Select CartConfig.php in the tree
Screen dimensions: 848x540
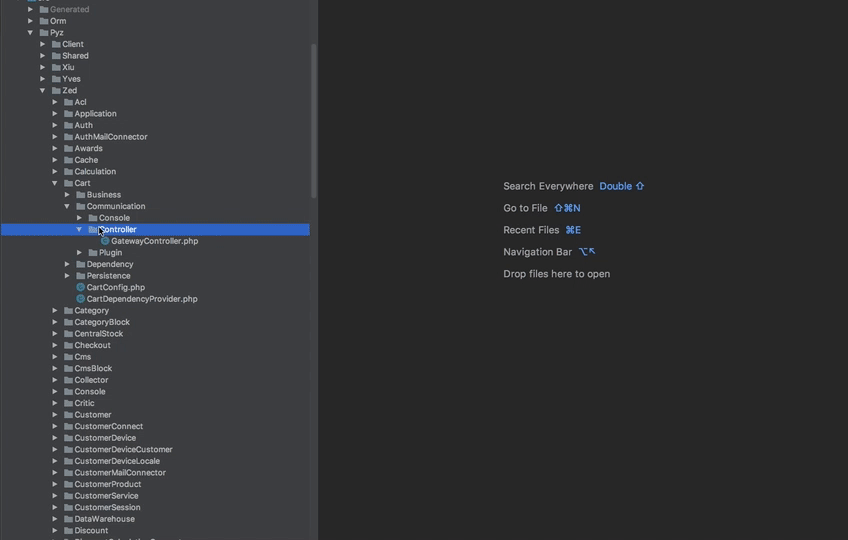[116, 287]
